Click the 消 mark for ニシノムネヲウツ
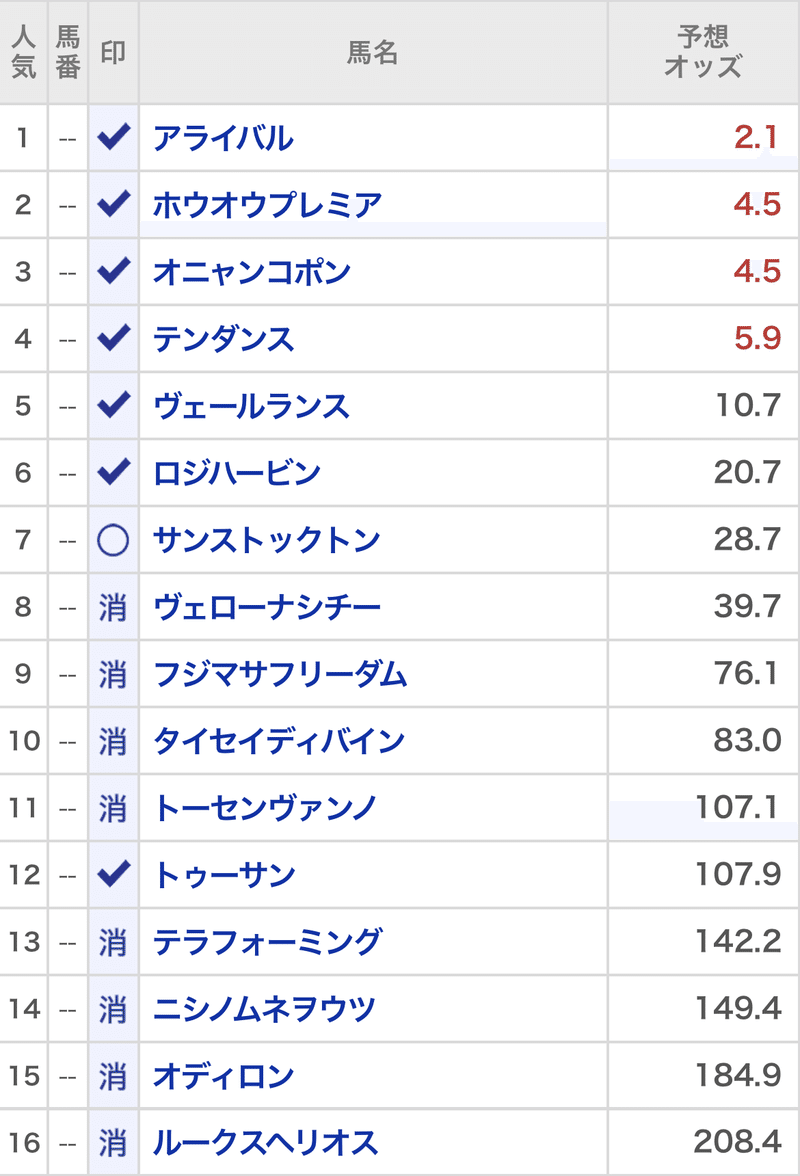Viewport: 800px width, 1176px height. coord(113,1009)
